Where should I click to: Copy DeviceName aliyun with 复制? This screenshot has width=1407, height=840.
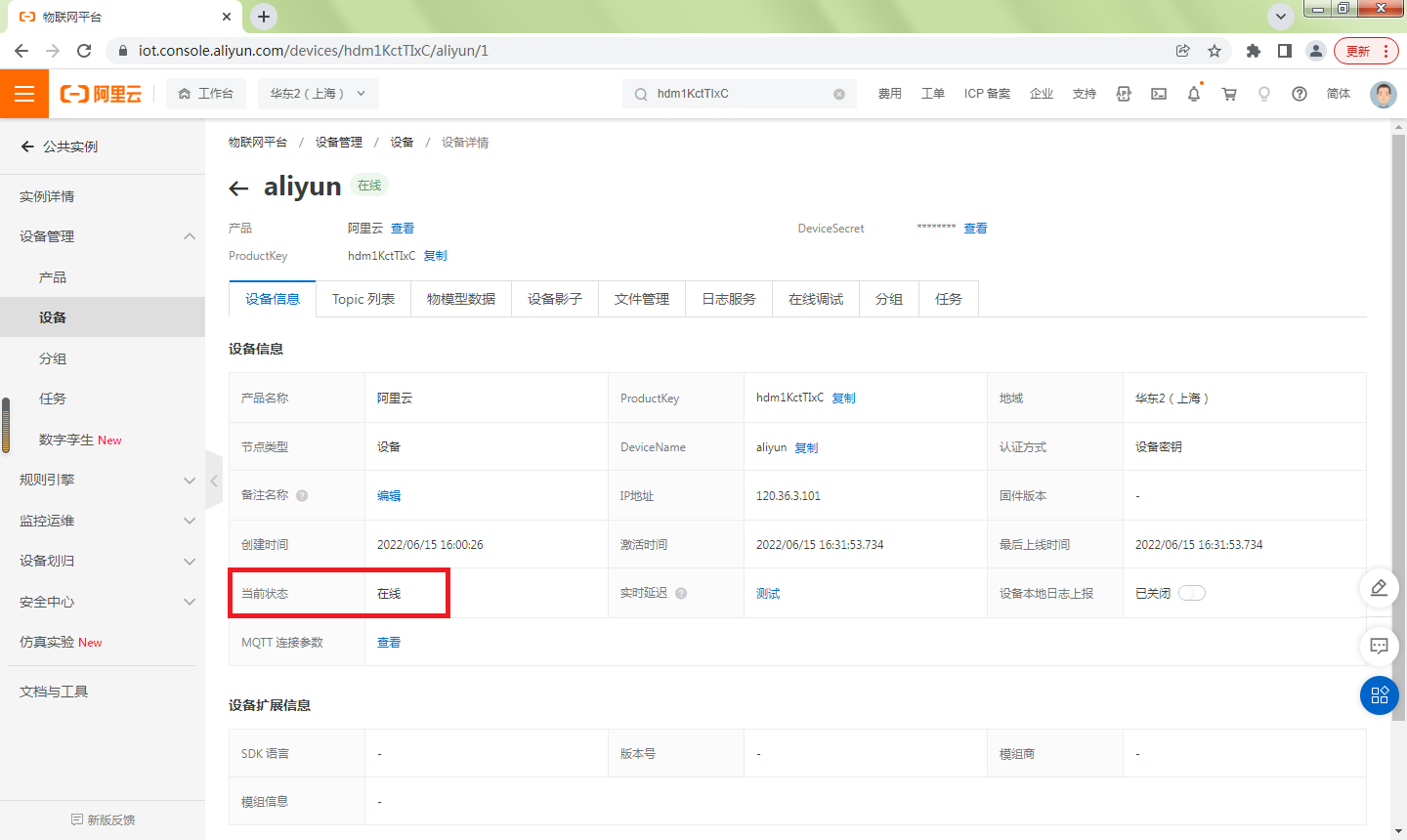pyautogui.click(x=806, y=447)
